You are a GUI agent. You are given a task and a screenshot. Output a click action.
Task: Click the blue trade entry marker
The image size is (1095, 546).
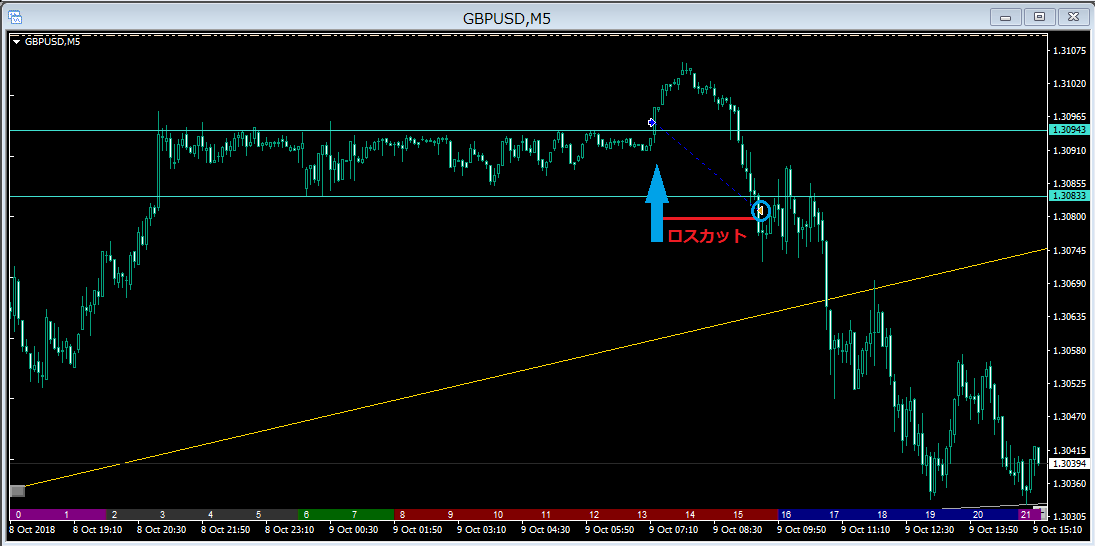652,122
